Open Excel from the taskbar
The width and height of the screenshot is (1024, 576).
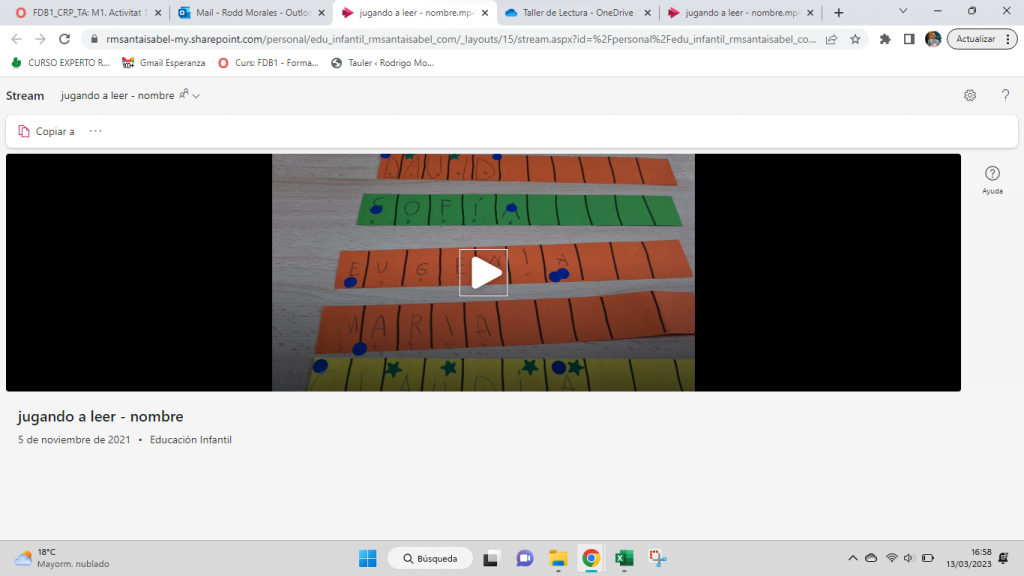[x=624, y=558]
